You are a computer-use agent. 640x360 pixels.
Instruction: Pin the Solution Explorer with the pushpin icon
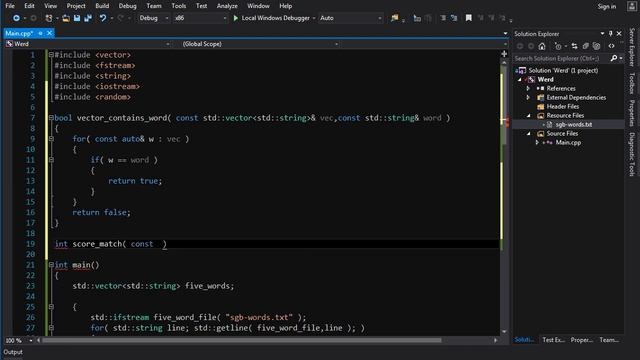611,33
